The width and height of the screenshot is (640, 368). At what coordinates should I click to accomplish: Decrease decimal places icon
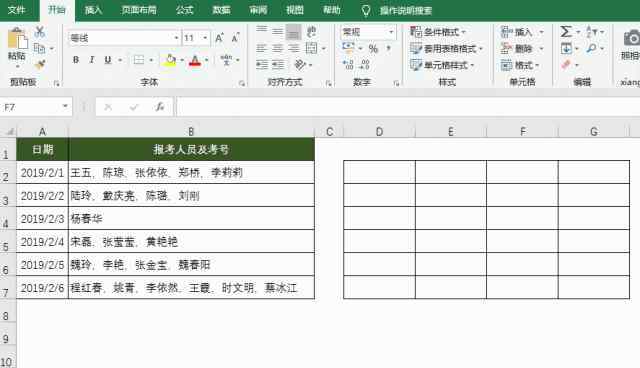point(364,64)
